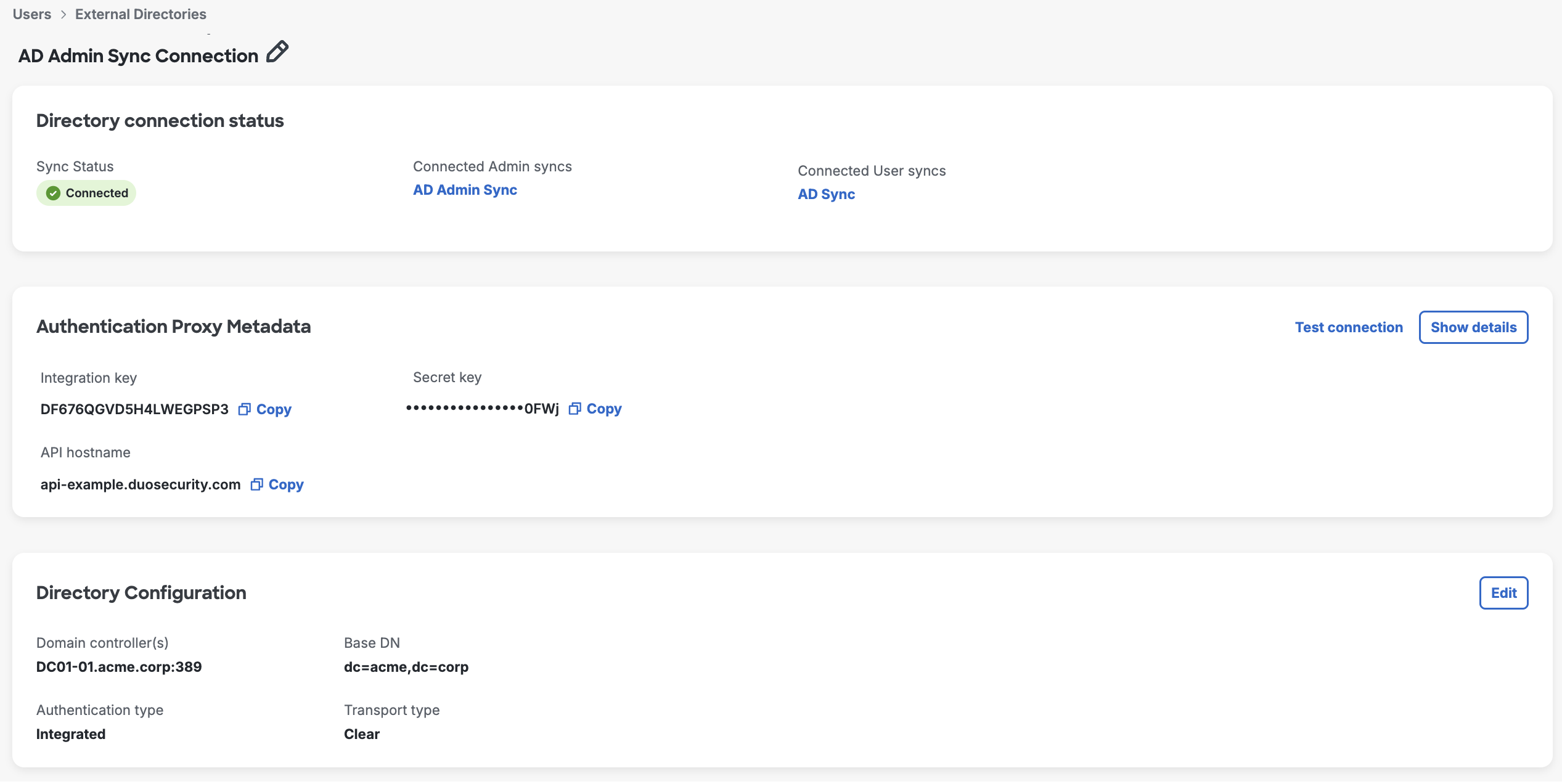Click the Sync Status label
Screen dimensions: 1562x784
pyautogui.click(x=75, y=166)
